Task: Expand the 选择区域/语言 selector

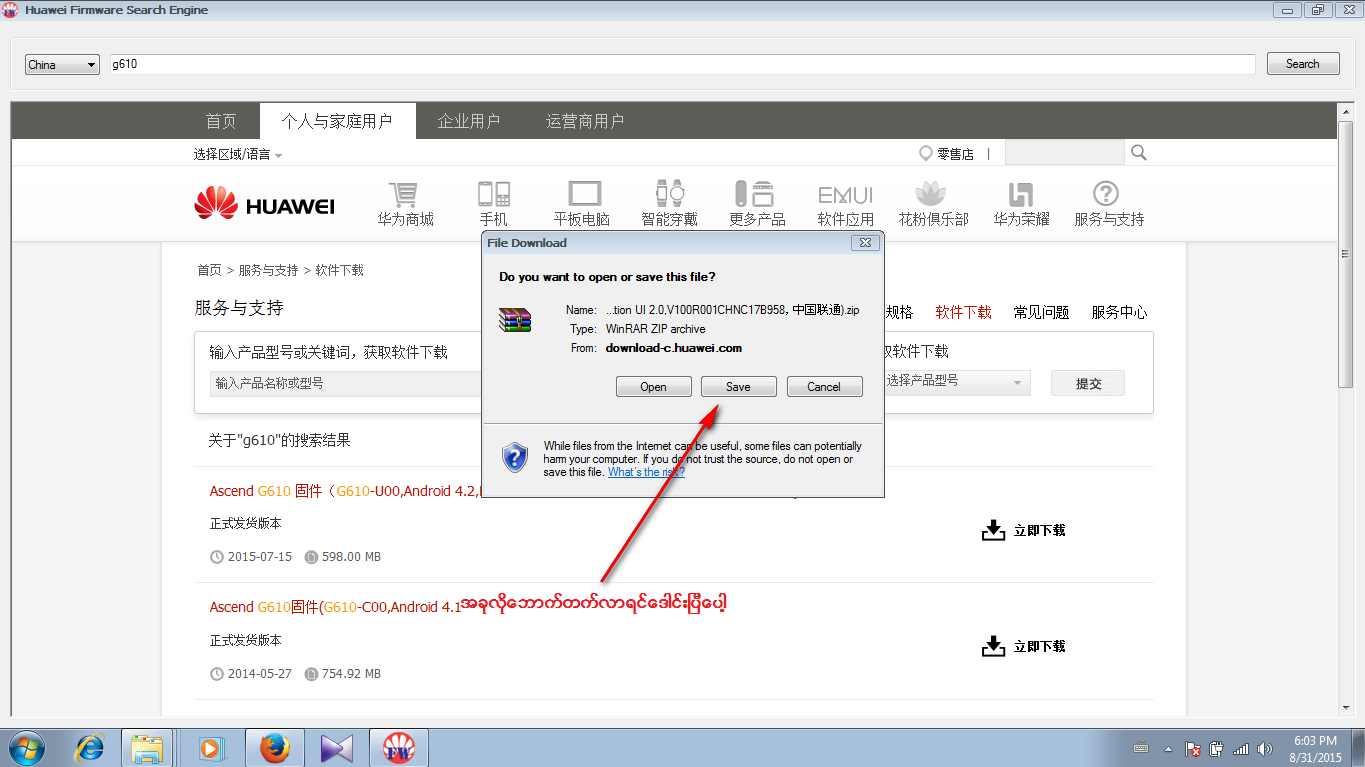Action: pos(238,154)
